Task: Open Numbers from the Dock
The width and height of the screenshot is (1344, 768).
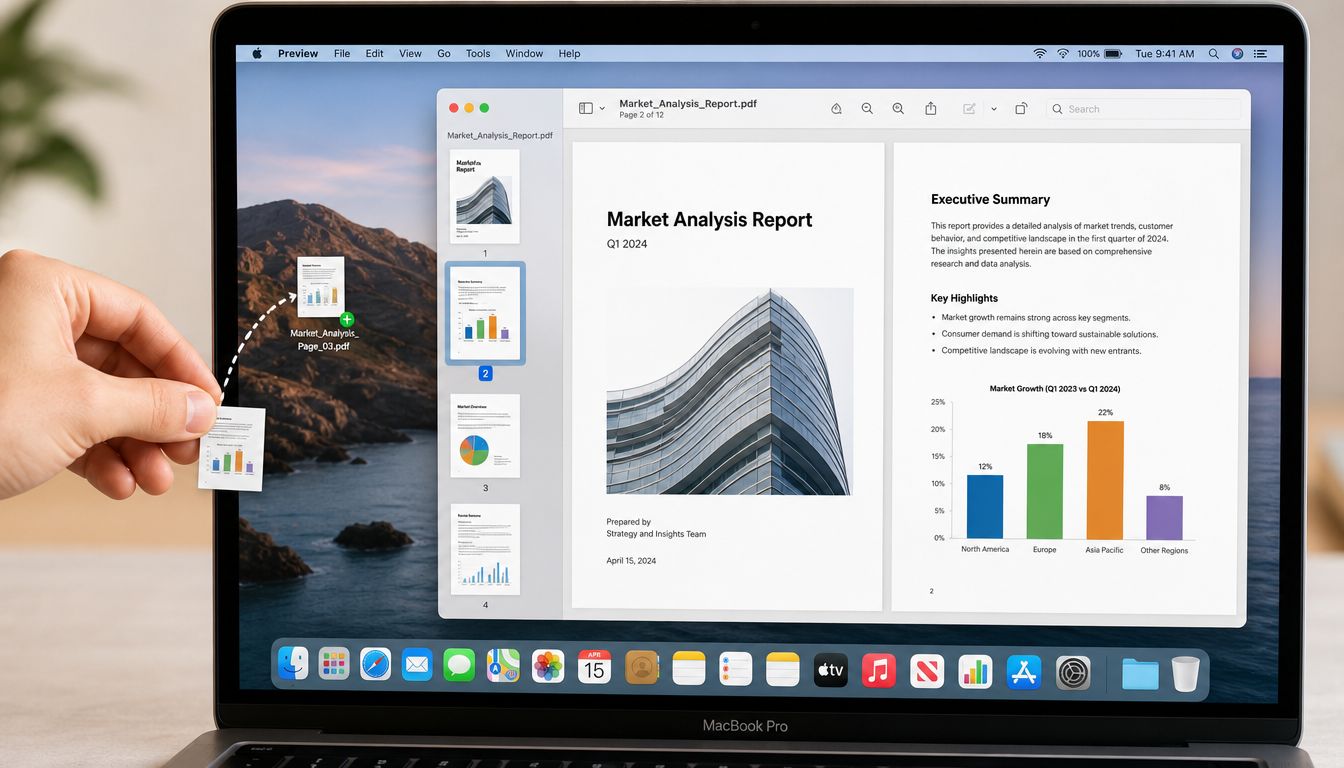Action: pos(975,671)
